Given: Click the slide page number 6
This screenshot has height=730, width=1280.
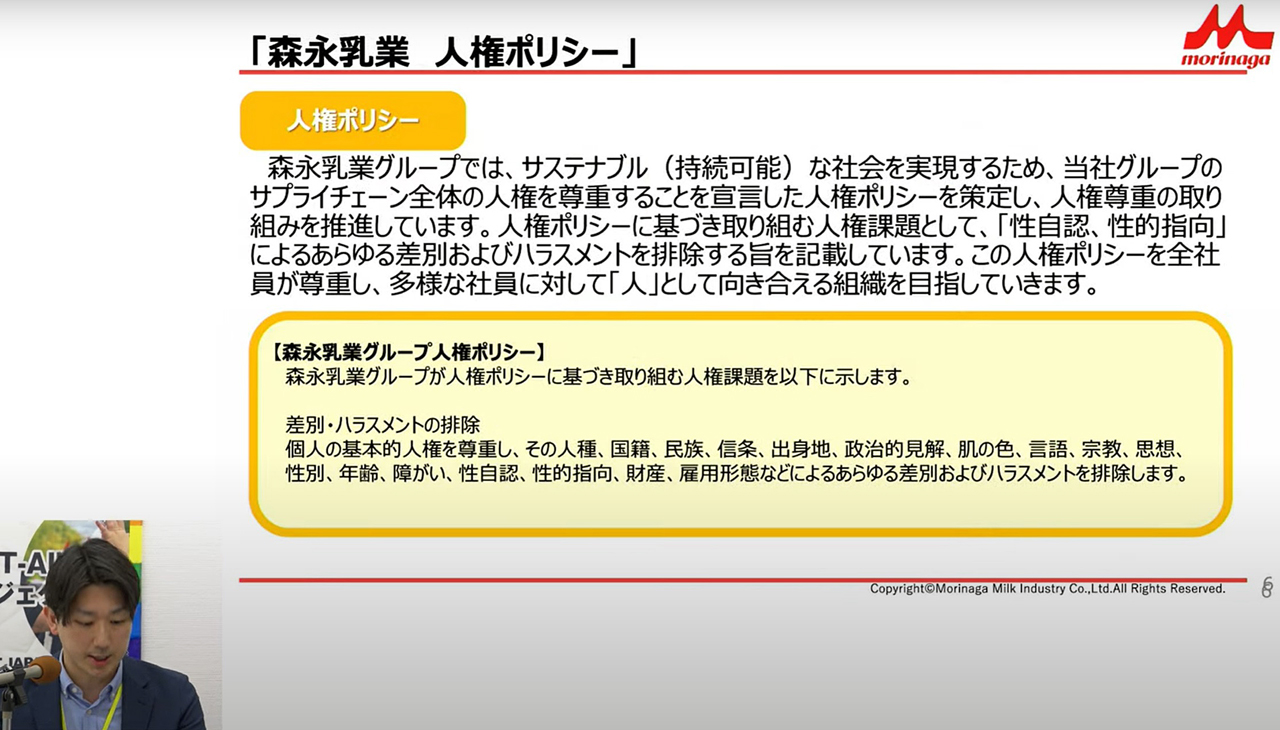Looking at the screenshot, I should [1267, 587].
